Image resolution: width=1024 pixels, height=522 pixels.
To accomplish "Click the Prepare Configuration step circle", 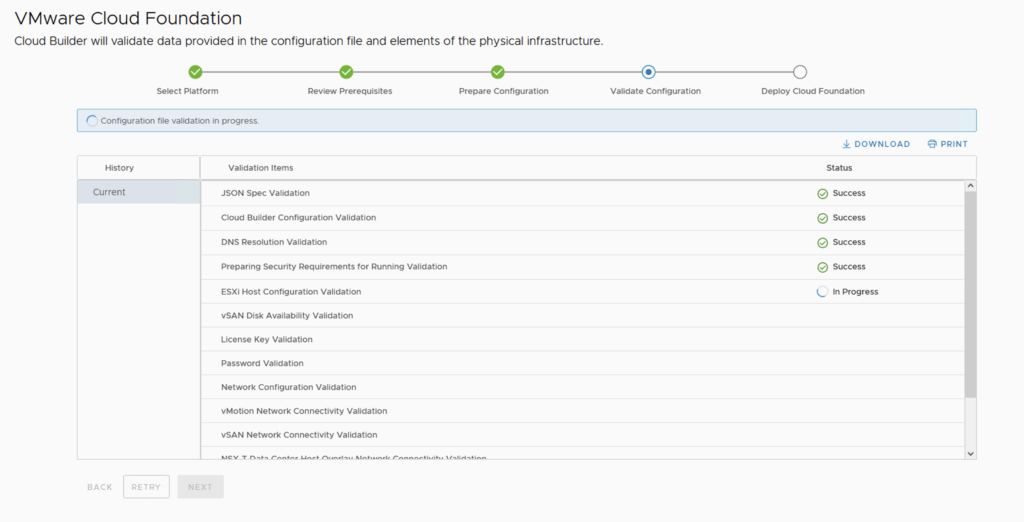I will click(497, 72).
